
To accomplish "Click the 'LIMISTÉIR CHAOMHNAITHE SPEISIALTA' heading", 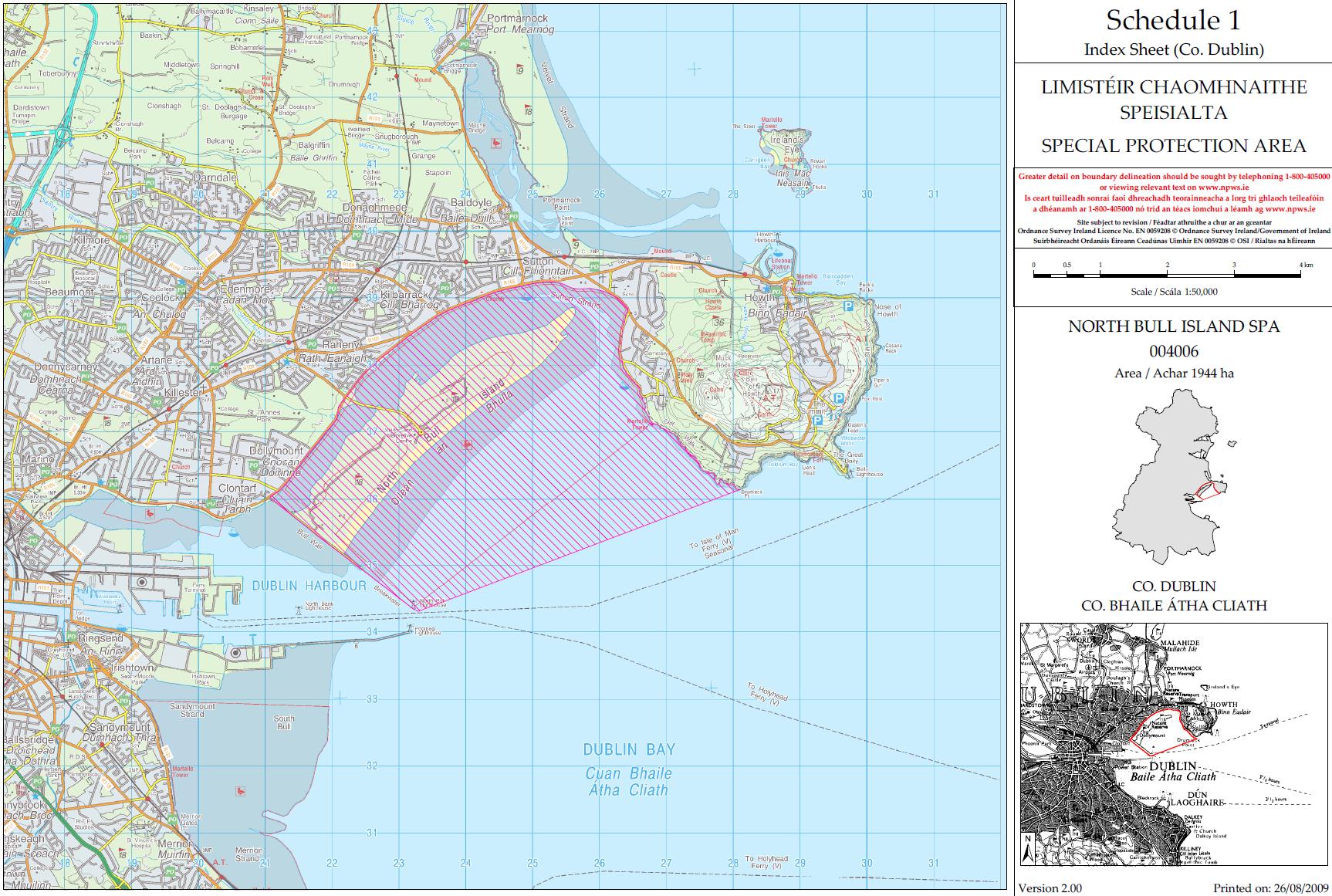I will coord(1173,99).
